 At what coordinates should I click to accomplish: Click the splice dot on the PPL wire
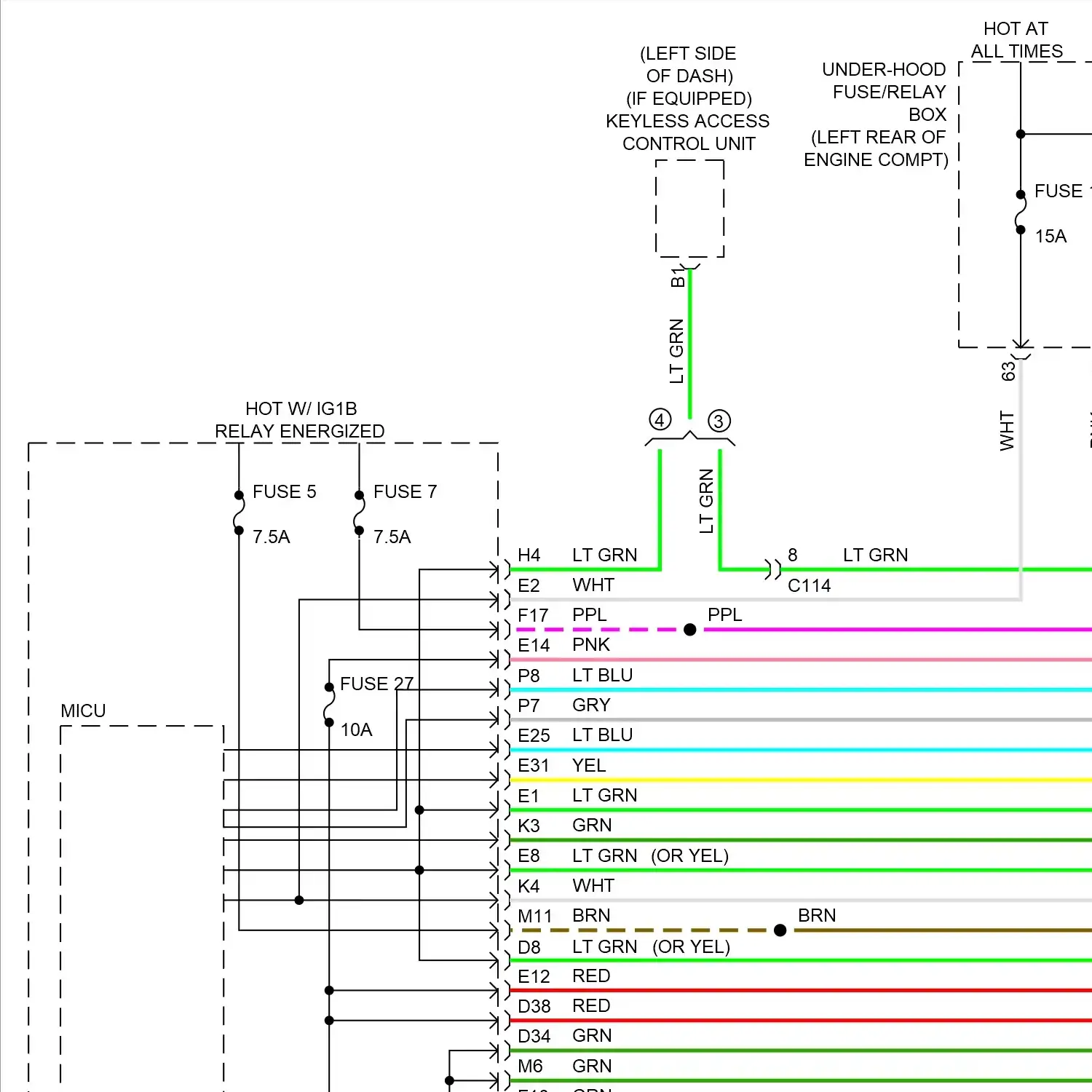(690, 630)
